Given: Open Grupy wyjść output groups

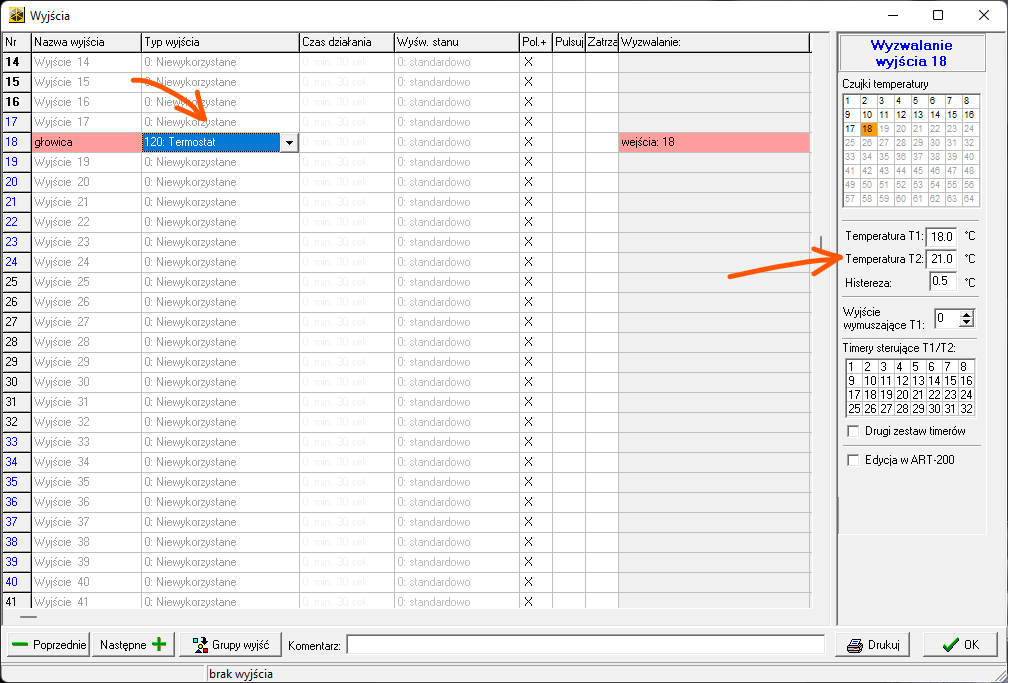Looking at the screenshot, I should pyautogui.click(x=230, y=645).
